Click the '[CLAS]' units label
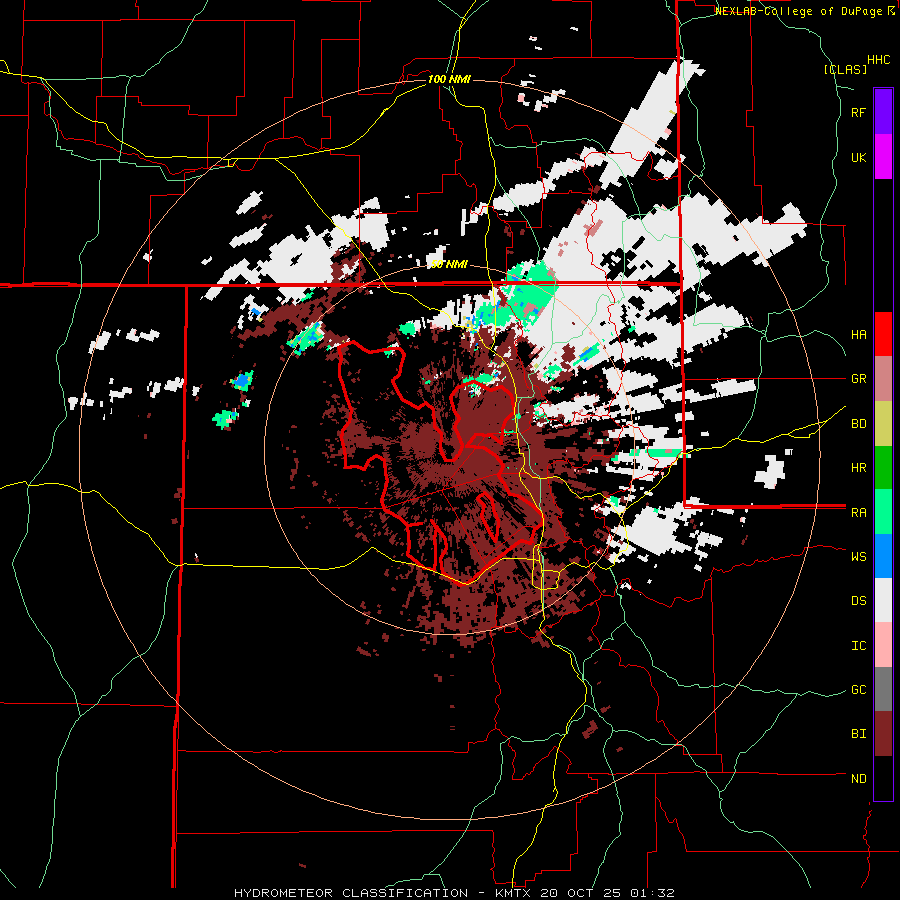 pos(845,69)
